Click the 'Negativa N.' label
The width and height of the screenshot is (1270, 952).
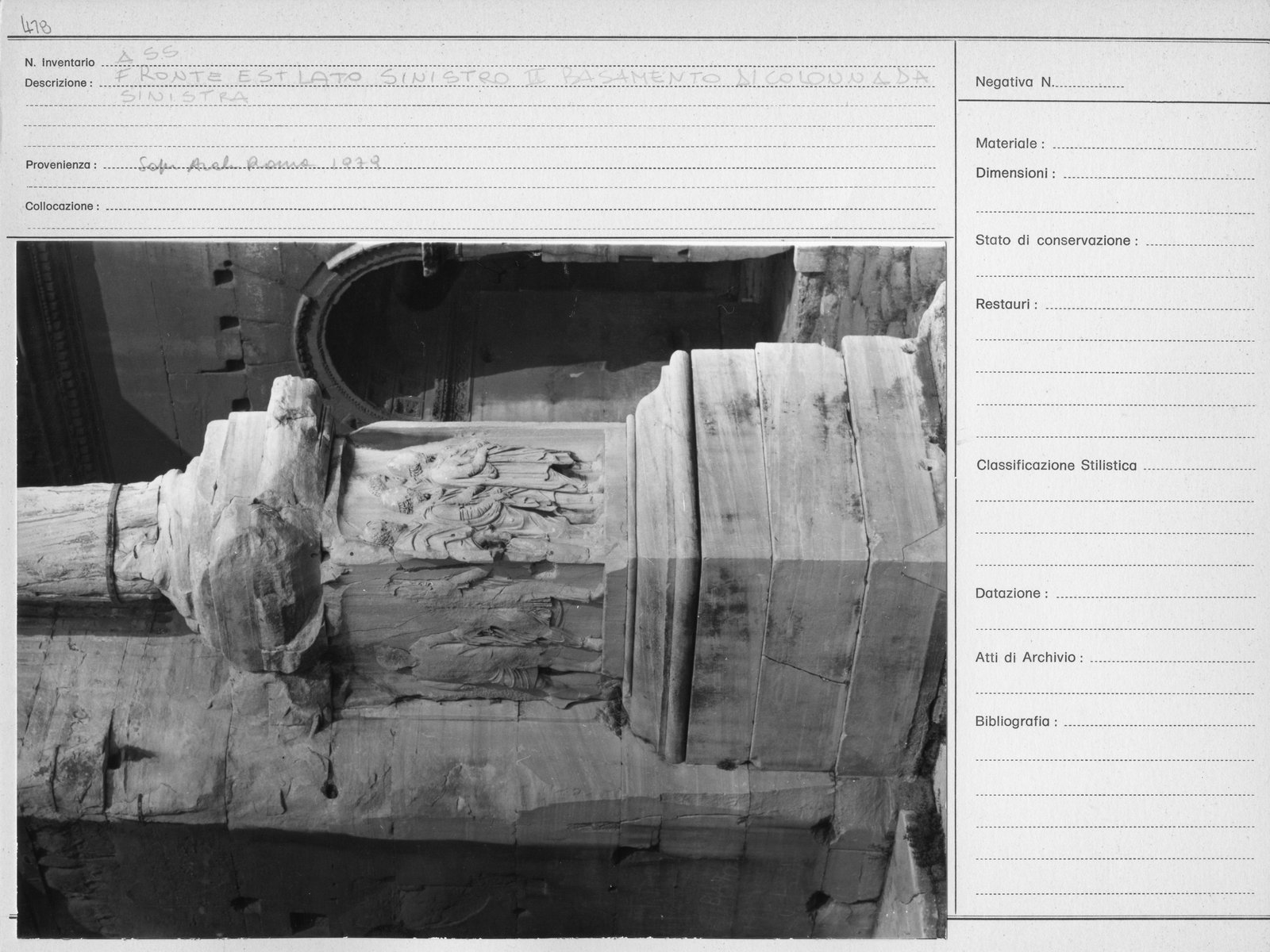coord(1014,82)
